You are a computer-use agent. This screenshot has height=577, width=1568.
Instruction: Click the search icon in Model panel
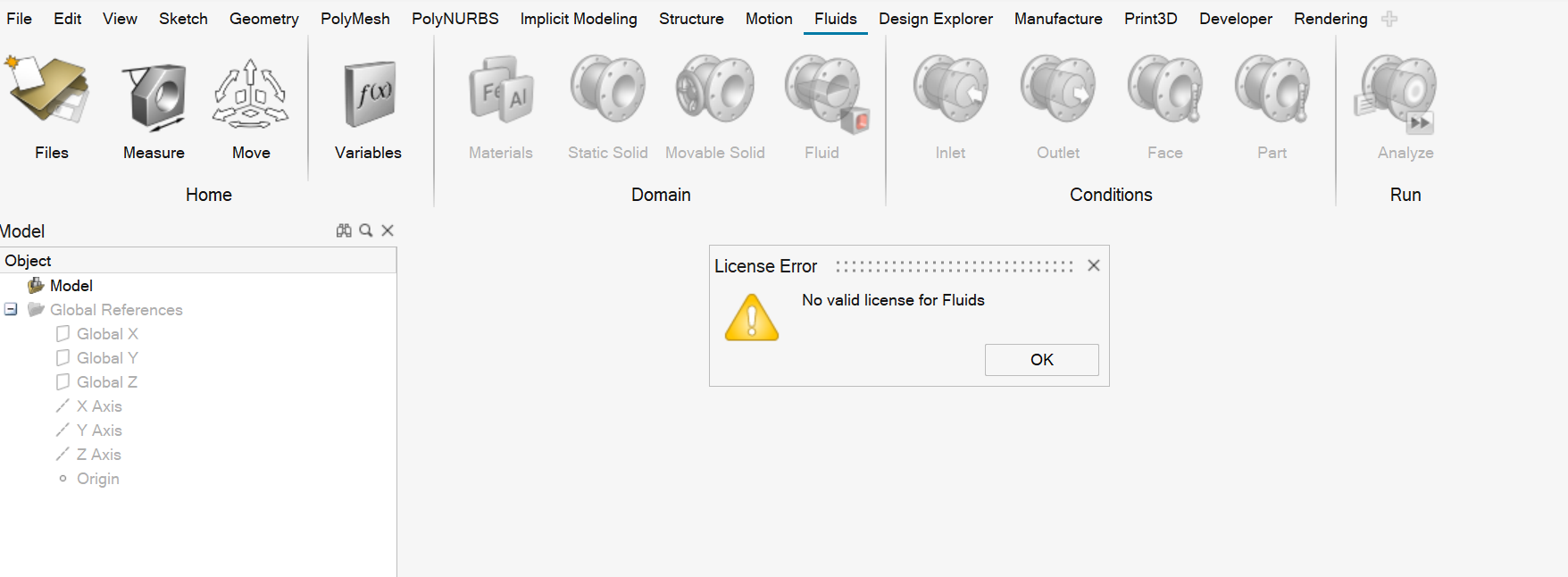(365, 230)
